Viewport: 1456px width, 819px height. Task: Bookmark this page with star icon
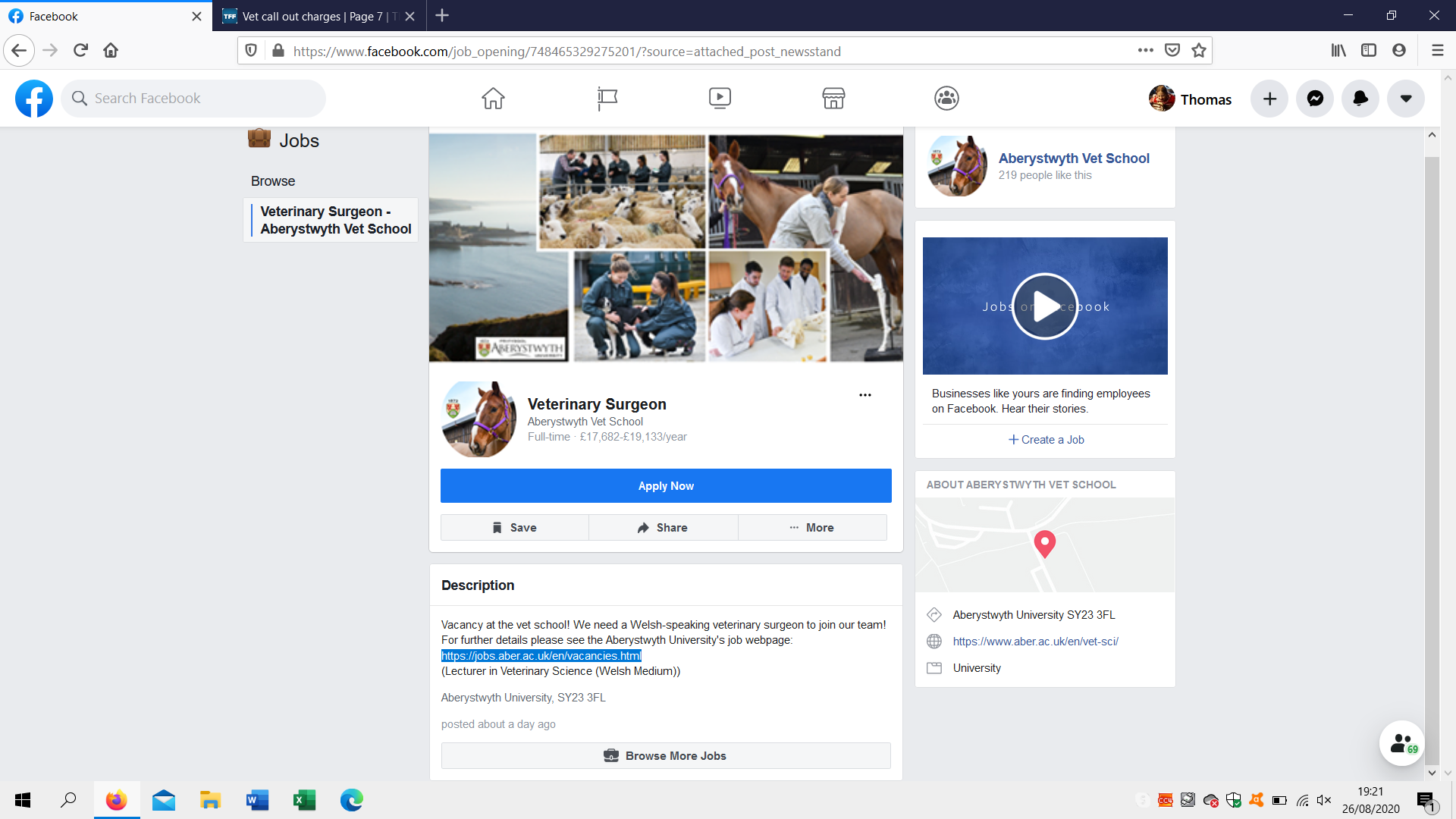[x=1199, y=51]
